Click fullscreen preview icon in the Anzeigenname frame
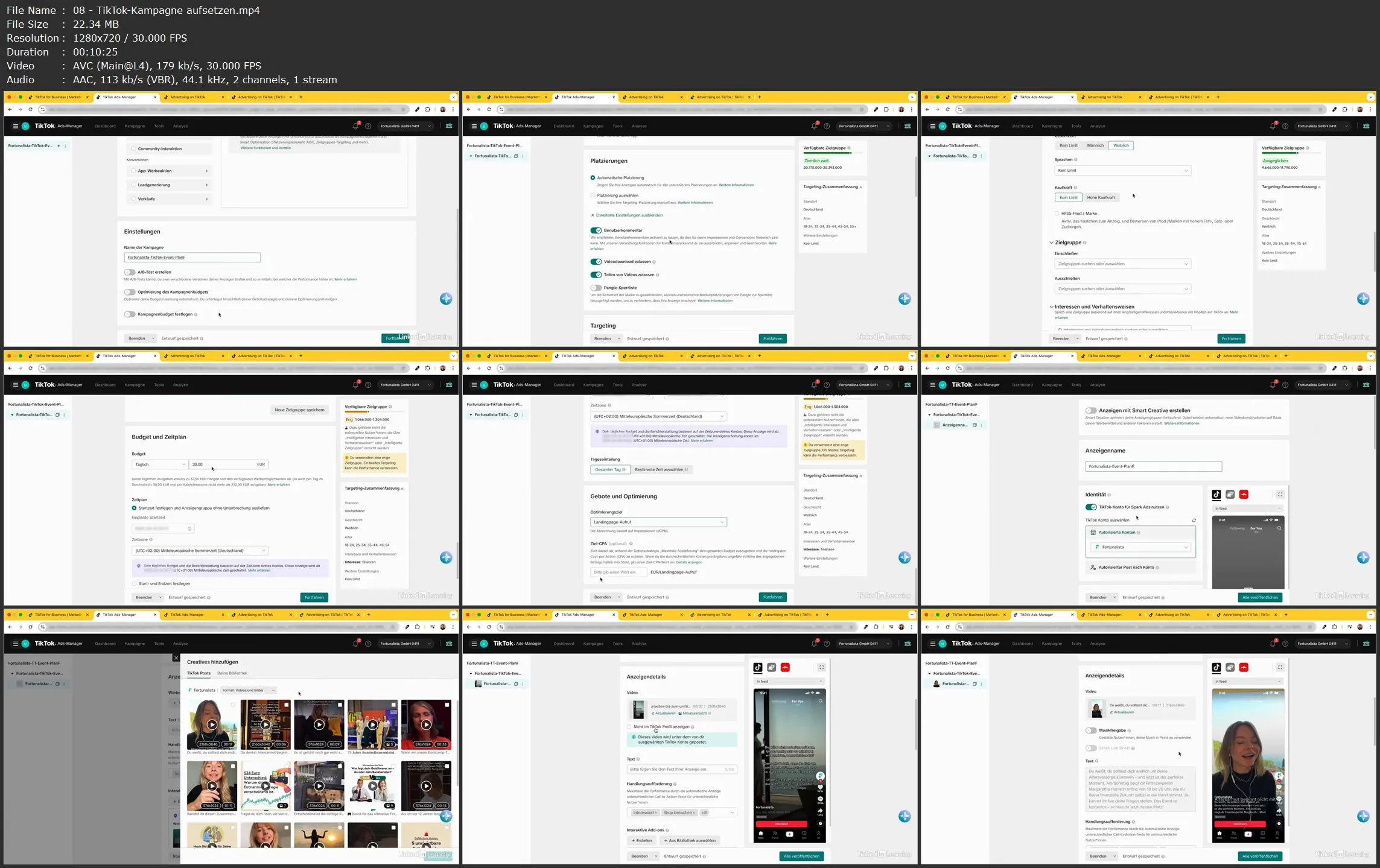1380x868 pixels. pyautogui.click(x=1280, y=495)
